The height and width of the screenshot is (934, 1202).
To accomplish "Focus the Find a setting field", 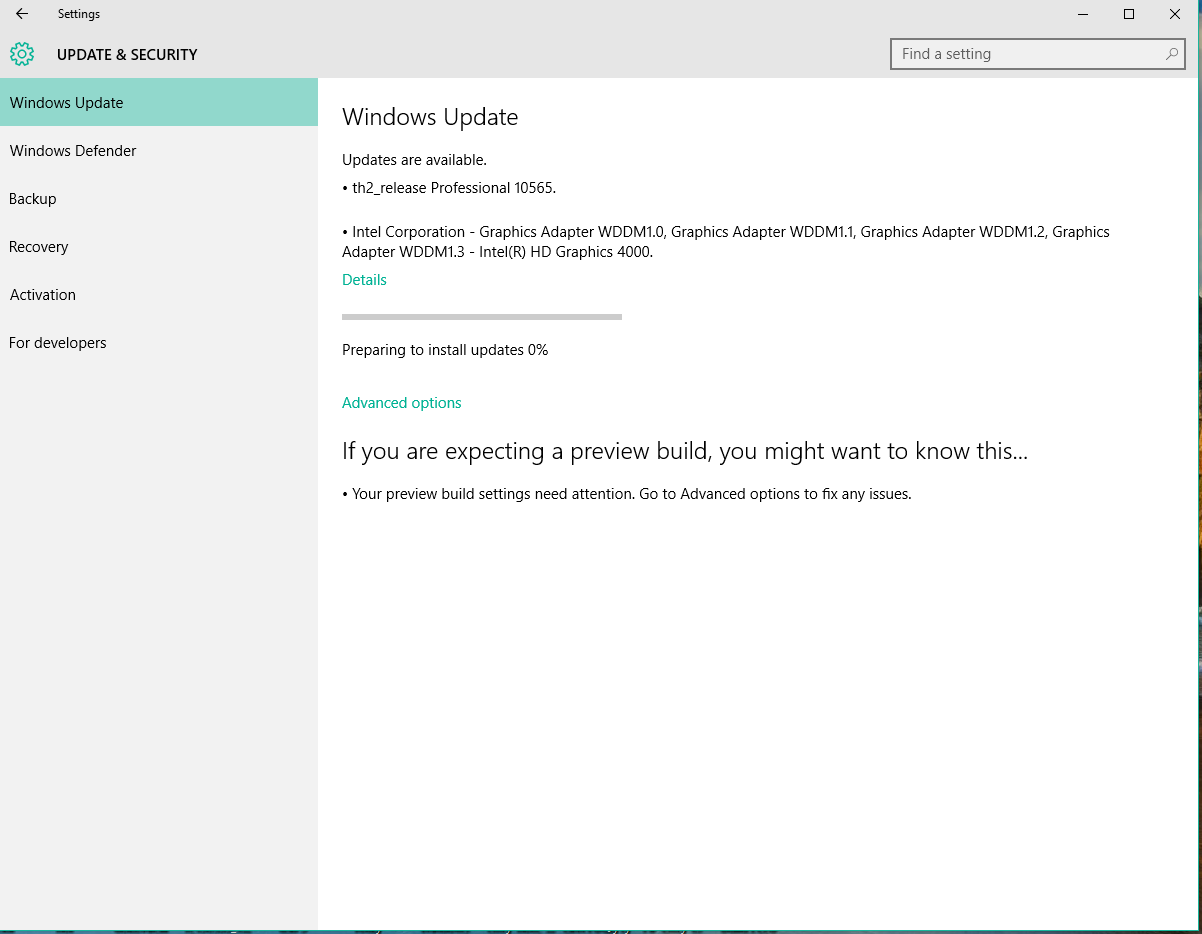I will pos(1038,54).
